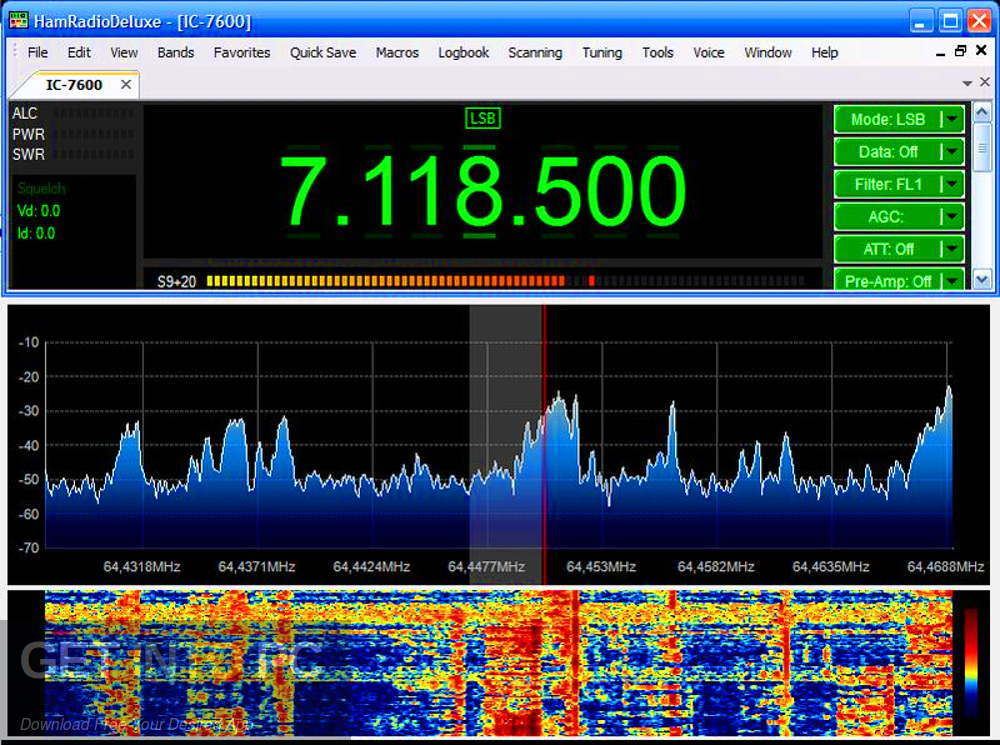Screen dimensions: 1000x745
Task: Close the IC-7600 tab
Action: point(126,84)
